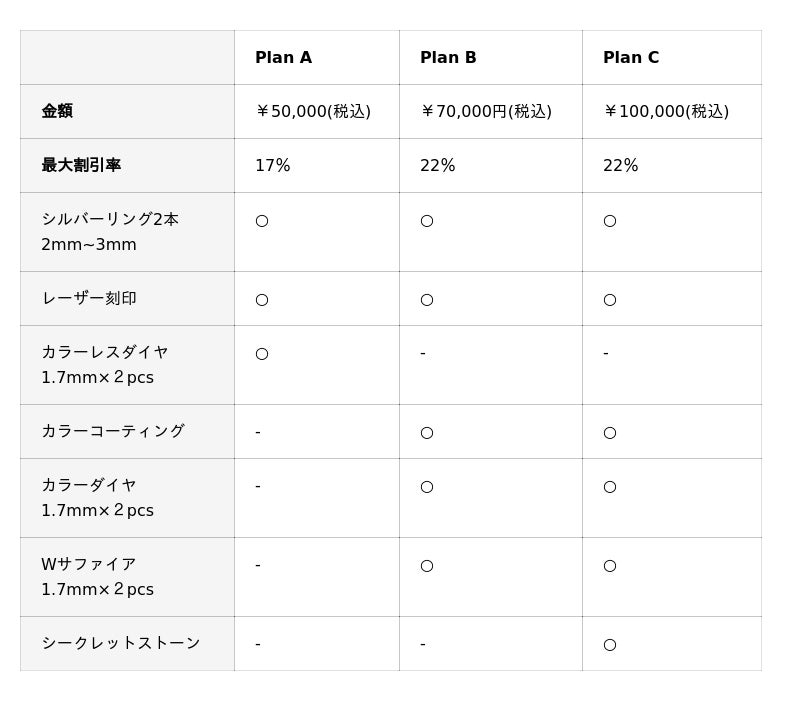Click the Plan A column header
The height and width of the screenshot is (701, 800).
[283, 58]
